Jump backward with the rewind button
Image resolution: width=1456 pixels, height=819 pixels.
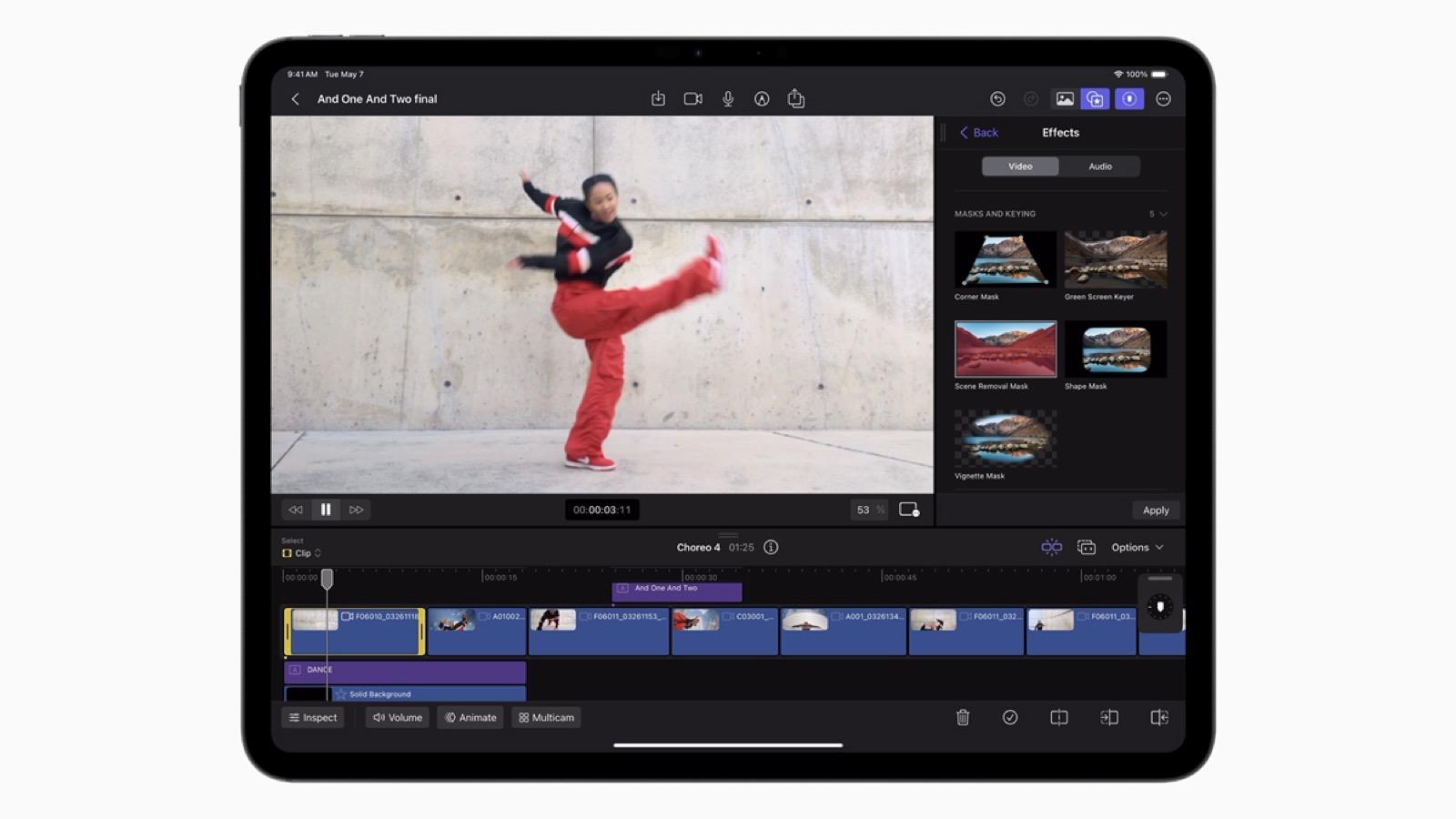click(295, 510)
